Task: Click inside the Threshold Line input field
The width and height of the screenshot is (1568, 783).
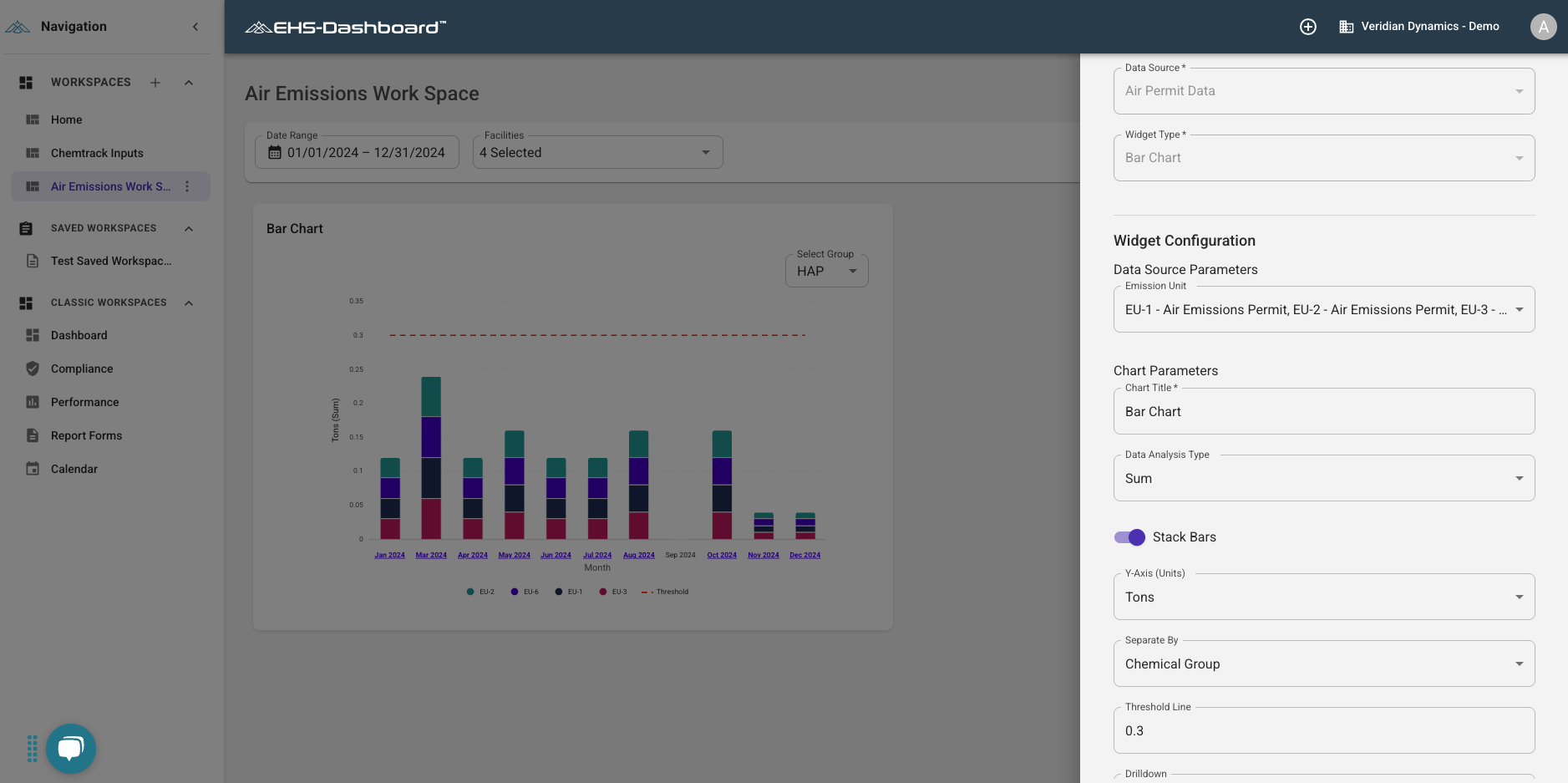Action: pos(1322,730)
